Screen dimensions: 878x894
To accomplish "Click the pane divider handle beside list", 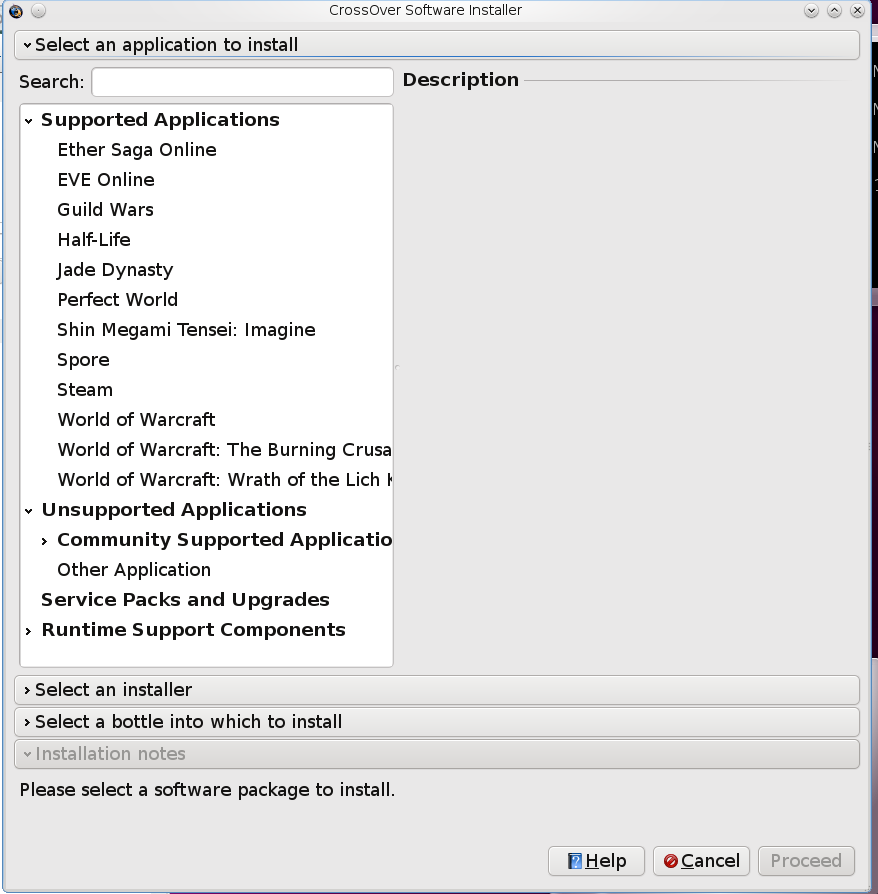I will pyautogui.click(x=397, y=368).
